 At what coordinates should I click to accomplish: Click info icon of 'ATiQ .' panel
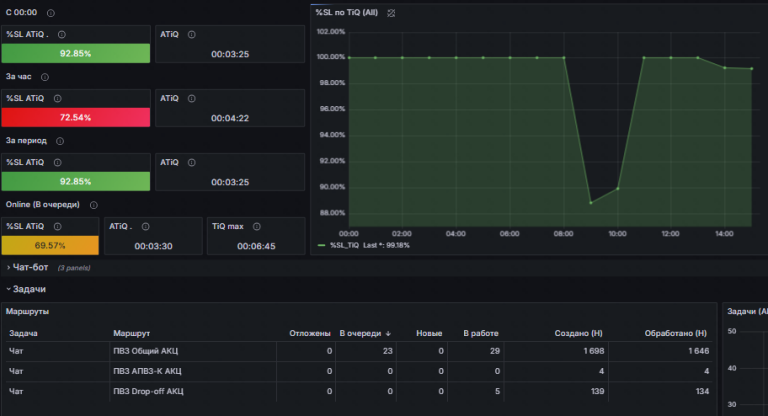[145, 226]
